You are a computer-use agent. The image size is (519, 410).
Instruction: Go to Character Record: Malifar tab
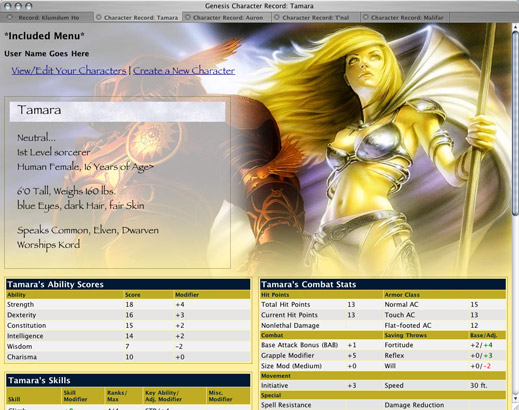click(x=405, y=17)
